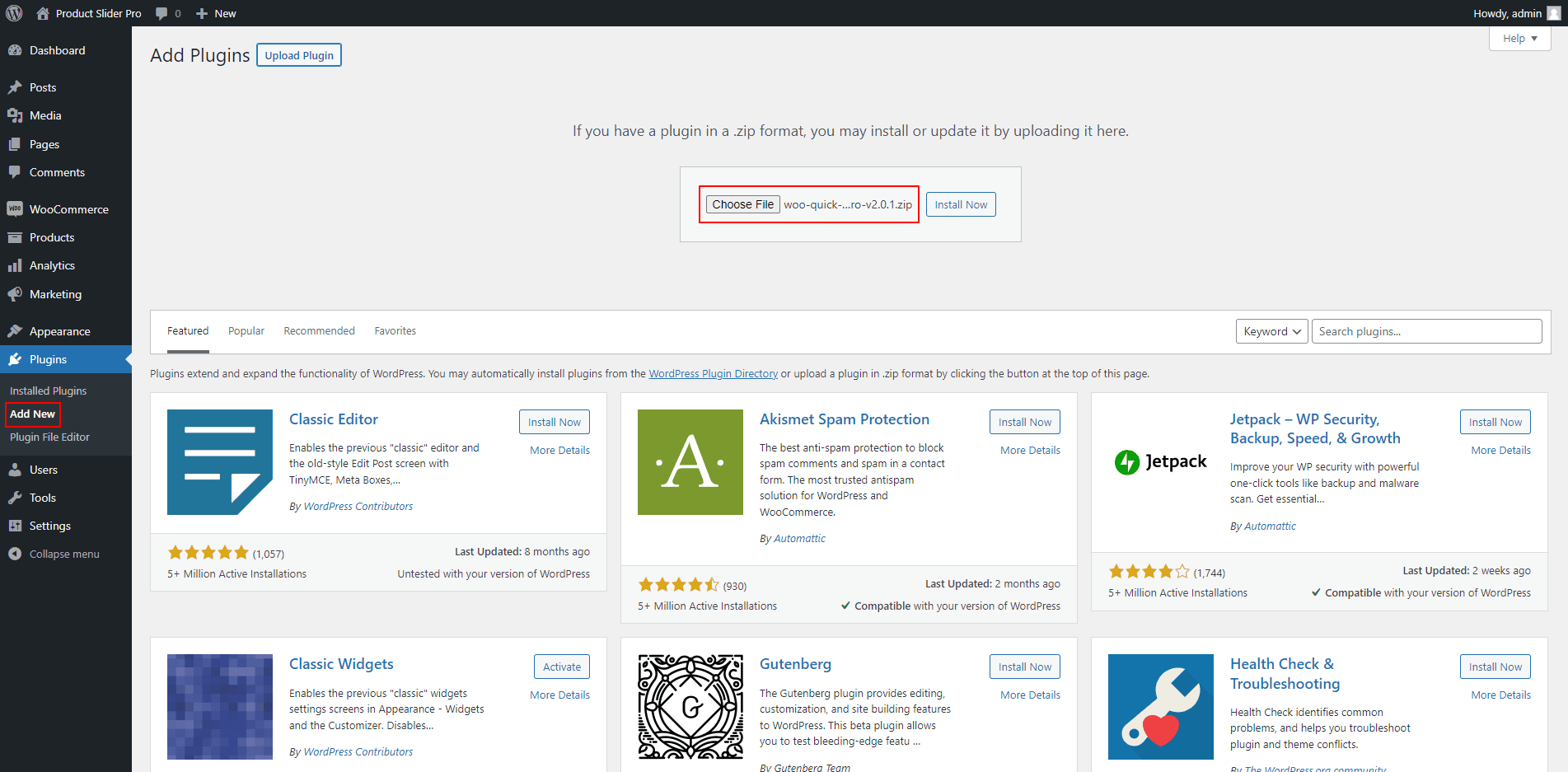The image size is (1568, 772).
Task: Open the WordPress Plugin Directory link
Action: 713,374
